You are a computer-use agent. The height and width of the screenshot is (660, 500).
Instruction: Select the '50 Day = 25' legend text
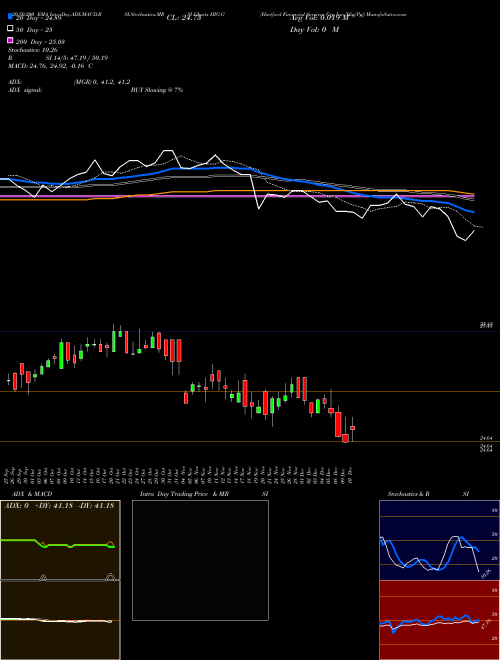pyautogui.click(x=34, y=30)
